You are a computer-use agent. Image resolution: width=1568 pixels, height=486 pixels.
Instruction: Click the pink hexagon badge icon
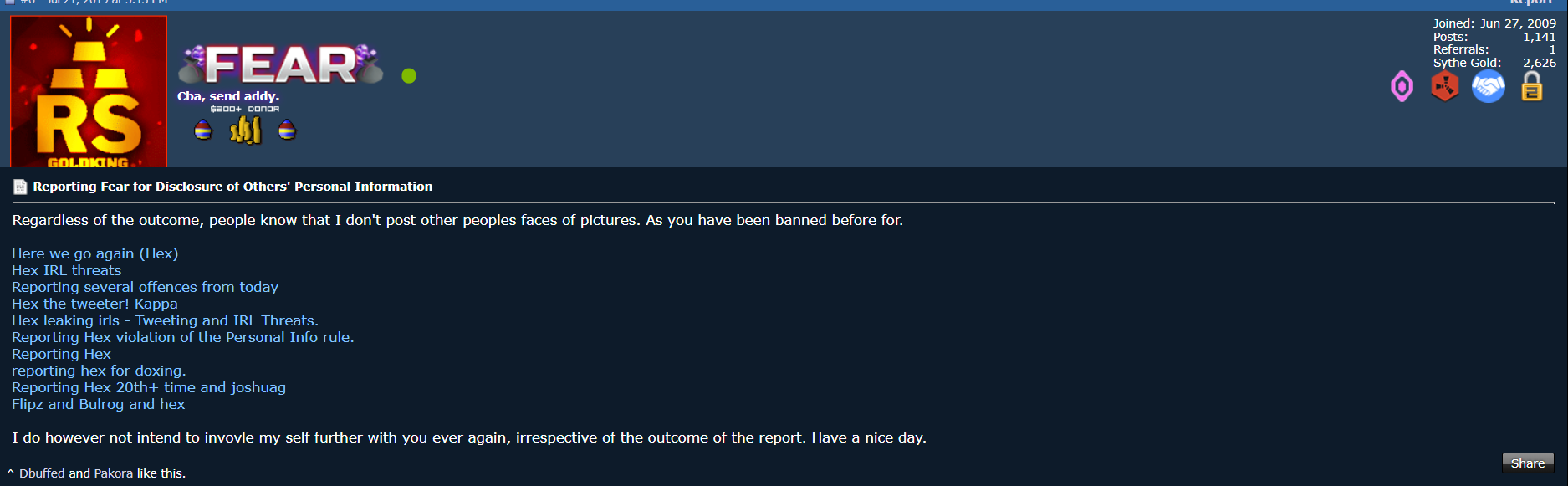pos(1402,86)
